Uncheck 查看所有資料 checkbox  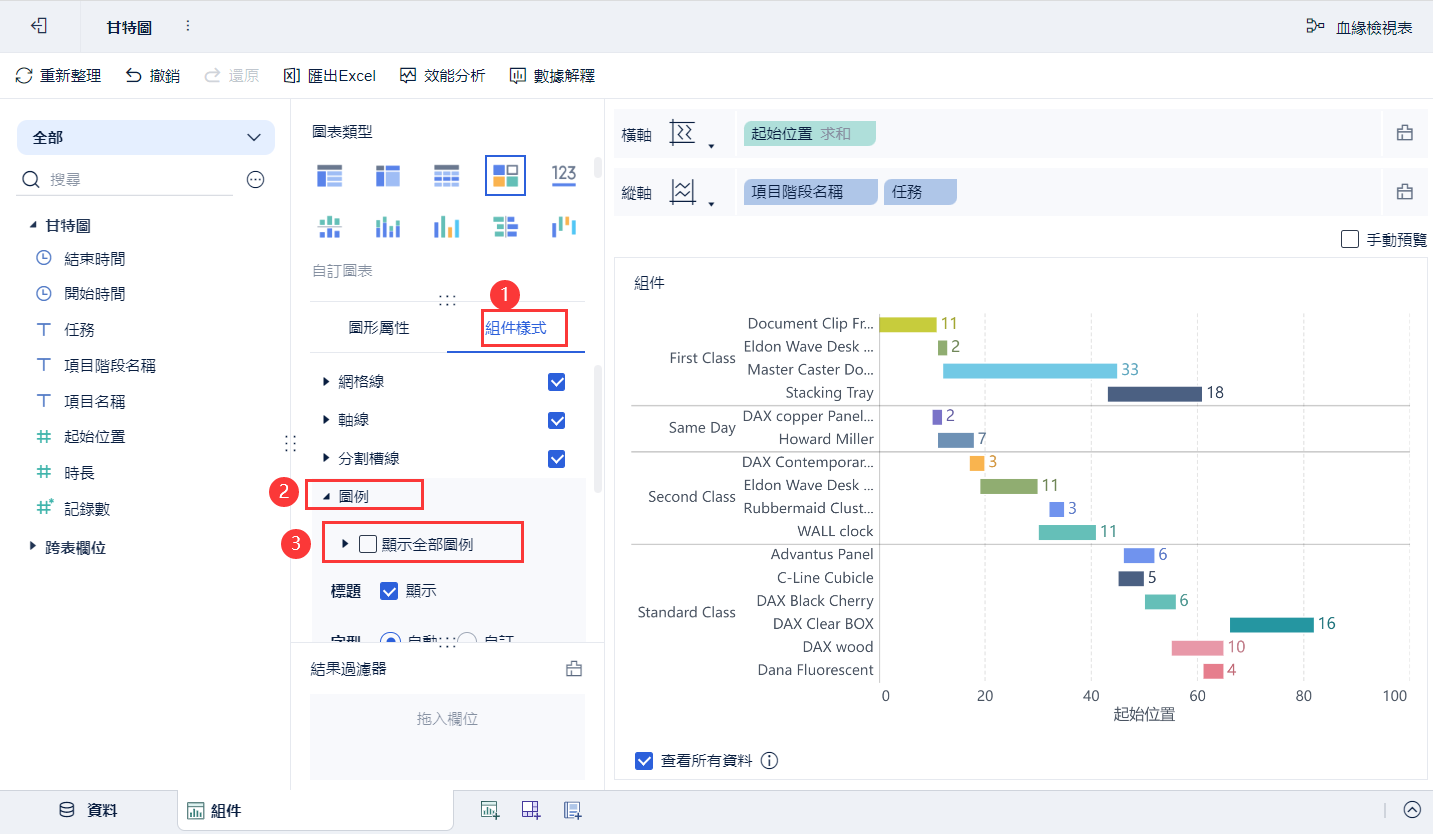644,761
